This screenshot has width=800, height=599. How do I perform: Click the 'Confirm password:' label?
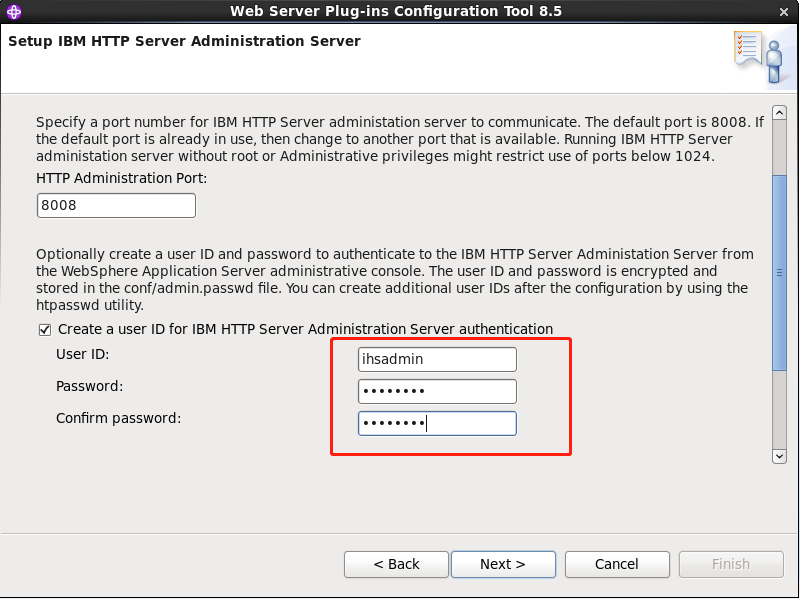pos(118,418)
